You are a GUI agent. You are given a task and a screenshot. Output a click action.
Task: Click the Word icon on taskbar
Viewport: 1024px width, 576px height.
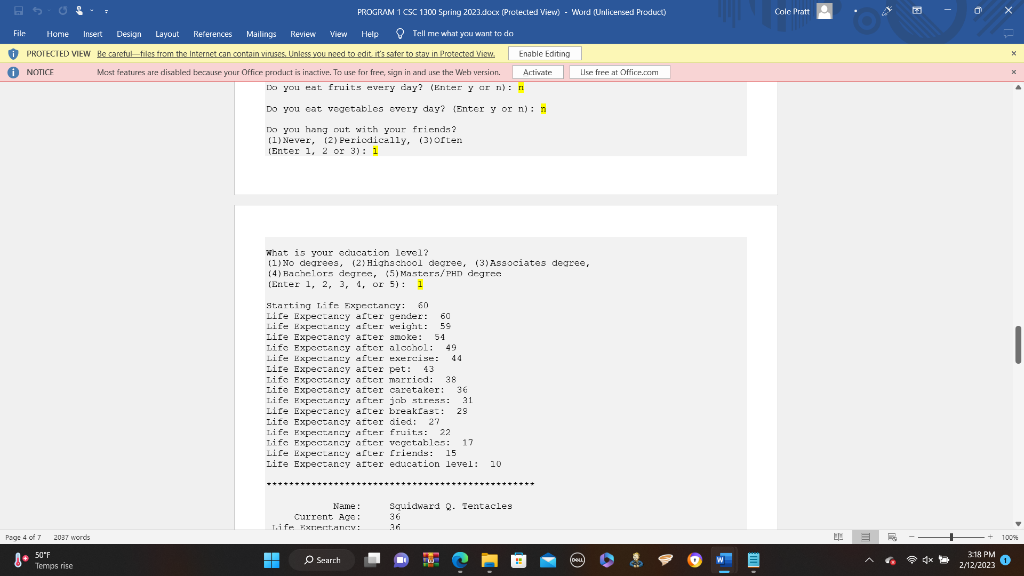(x=724, y=560)
